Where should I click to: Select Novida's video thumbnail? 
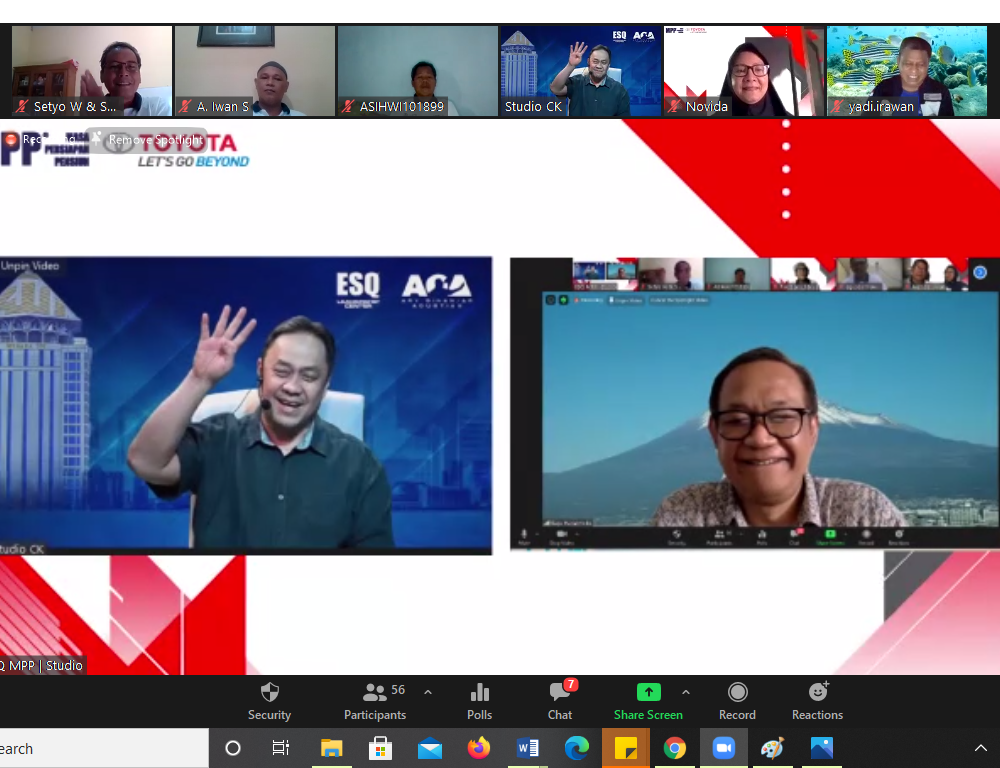tap(743, 71)
